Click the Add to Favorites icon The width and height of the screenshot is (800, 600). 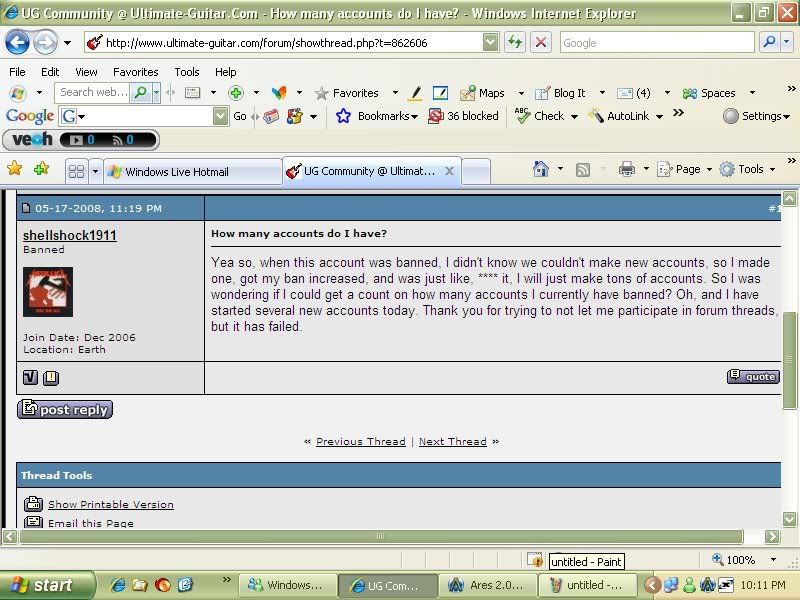click(x=41, y=168)
